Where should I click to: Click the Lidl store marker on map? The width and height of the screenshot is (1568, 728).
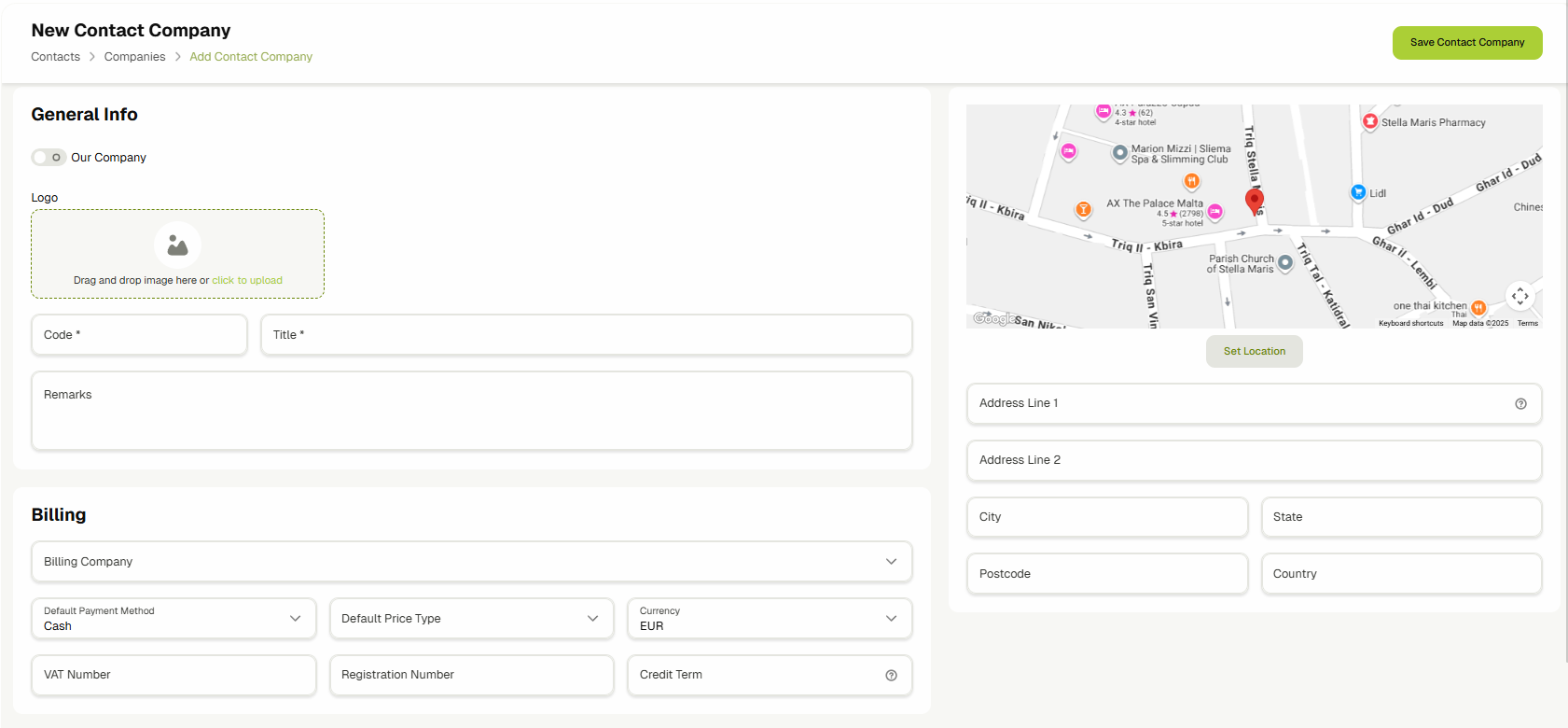pyautogui.click(x=1358, y=192)
